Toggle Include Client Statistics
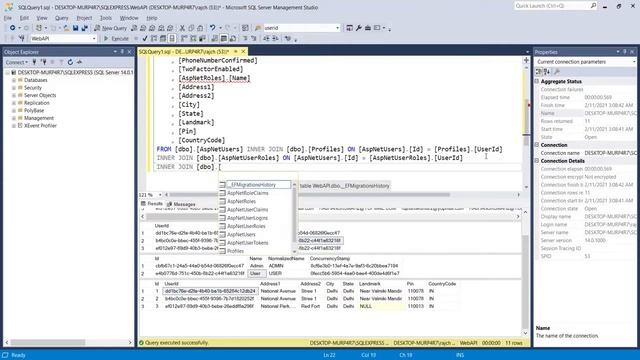This screenshot has height=360, width=640. click(x=202, y=38)
